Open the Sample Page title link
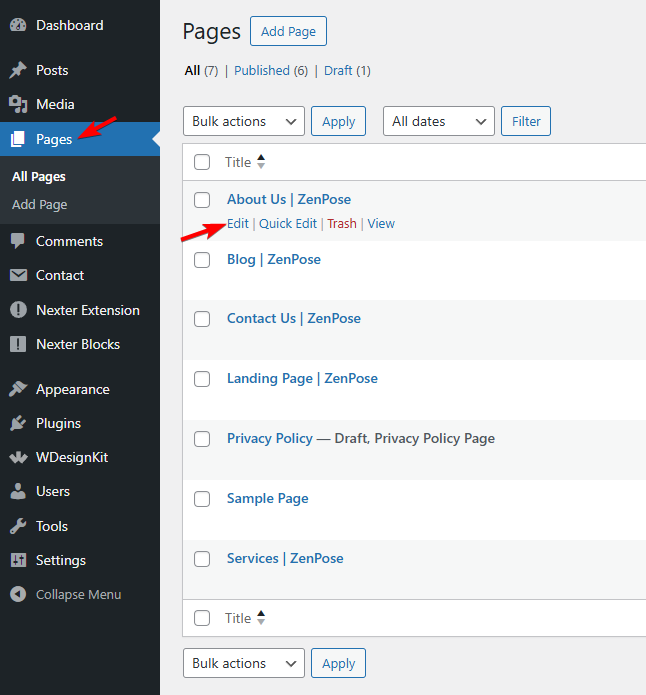Viewport: 646px width, 695px height. (x=268, y=498)
